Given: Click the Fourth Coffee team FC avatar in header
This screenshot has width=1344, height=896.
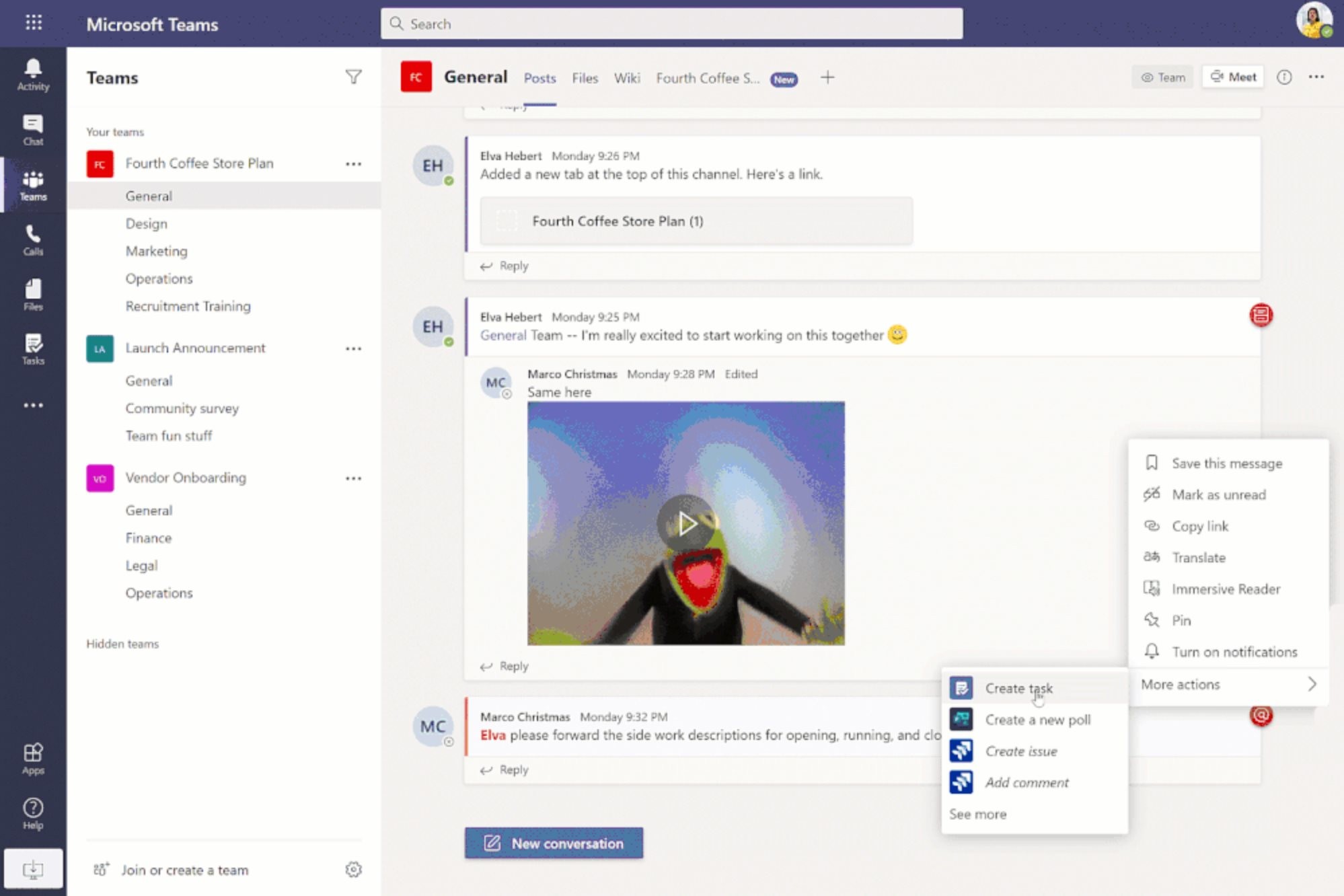Looking at the screenshot, I should click(x=416, y=77).
